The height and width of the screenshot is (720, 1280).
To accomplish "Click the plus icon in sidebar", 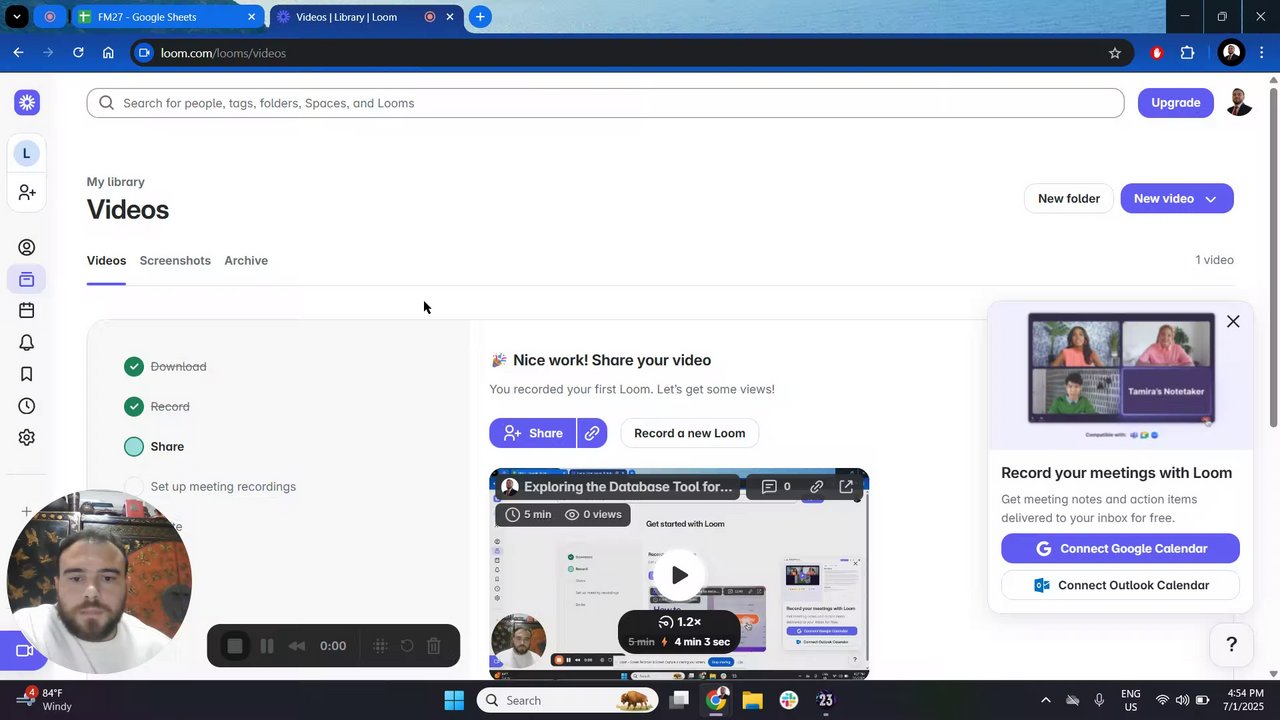I will coord(26,512).
